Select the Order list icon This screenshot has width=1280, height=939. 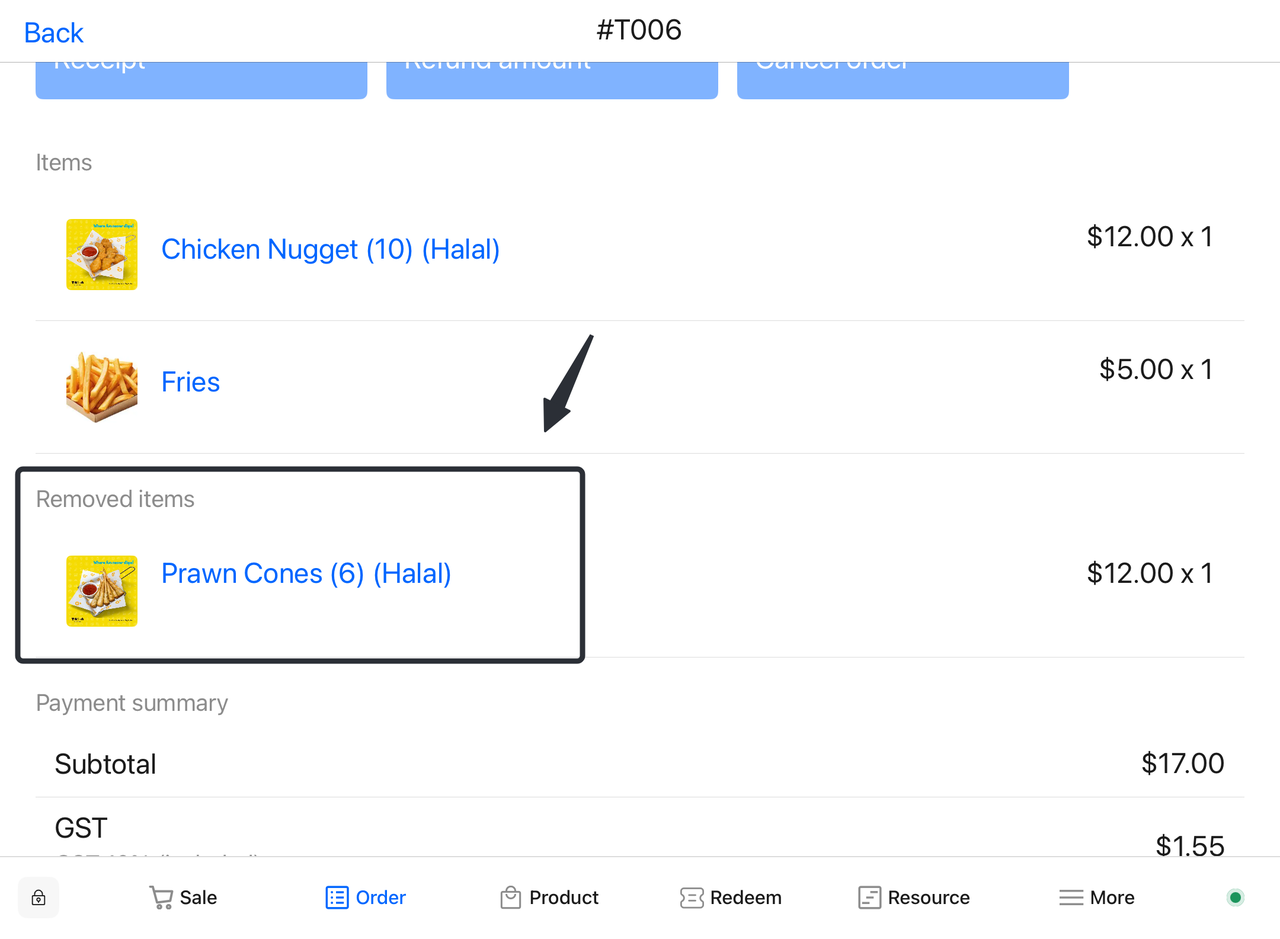click(337, 897)
